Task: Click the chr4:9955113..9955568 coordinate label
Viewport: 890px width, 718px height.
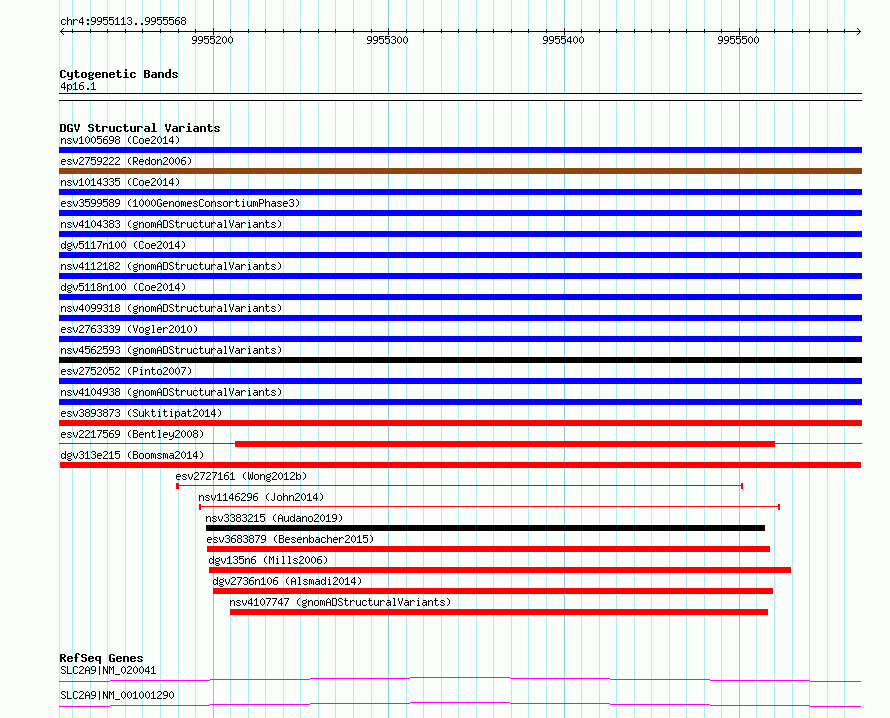Action: click(x=123, y=22)
